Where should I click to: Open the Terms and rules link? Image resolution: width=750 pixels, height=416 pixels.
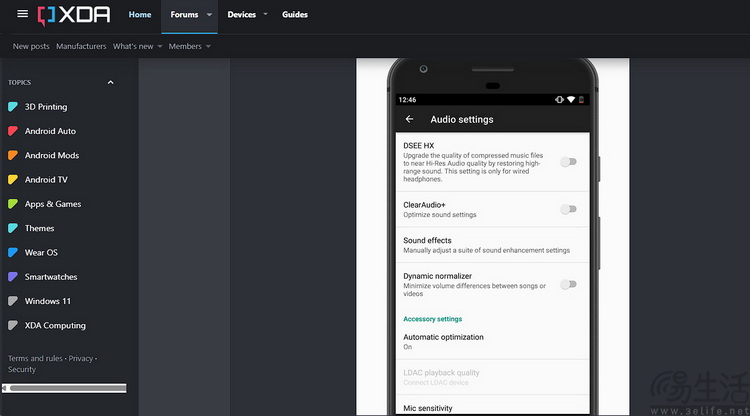pos(35,359)
